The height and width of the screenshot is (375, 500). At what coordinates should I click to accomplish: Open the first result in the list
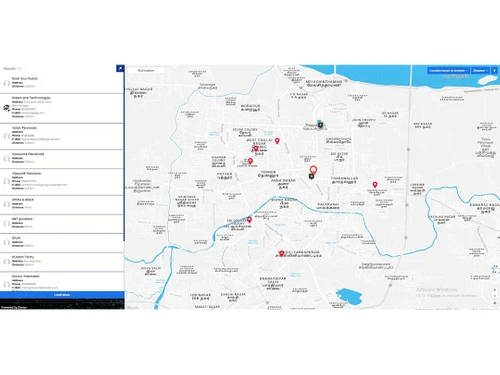point(62,83)
